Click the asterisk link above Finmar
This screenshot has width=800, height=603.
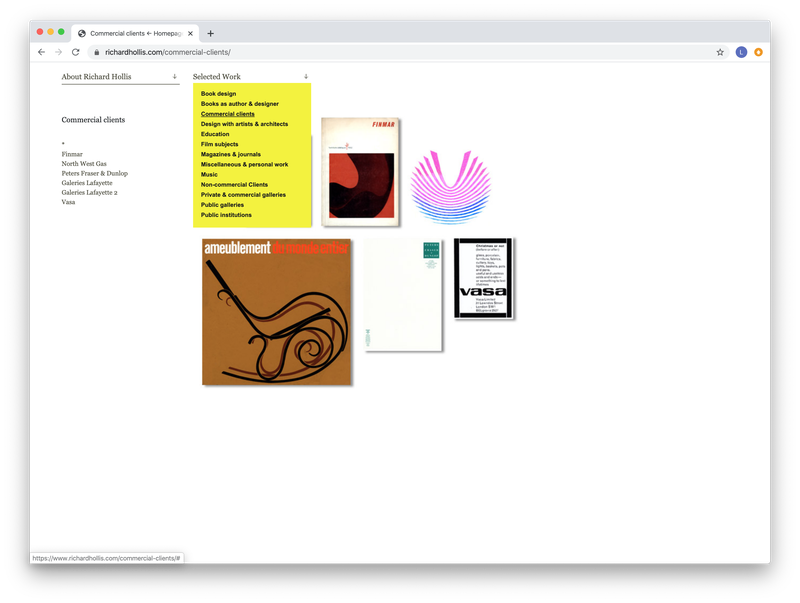pos(63,144)
